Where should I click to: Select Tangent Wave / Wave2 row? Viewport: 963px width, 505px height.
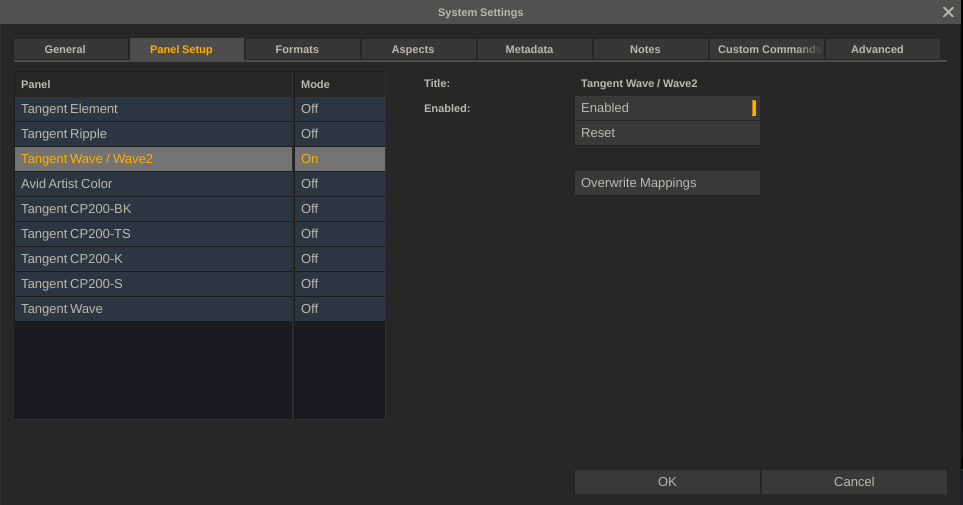154,159
